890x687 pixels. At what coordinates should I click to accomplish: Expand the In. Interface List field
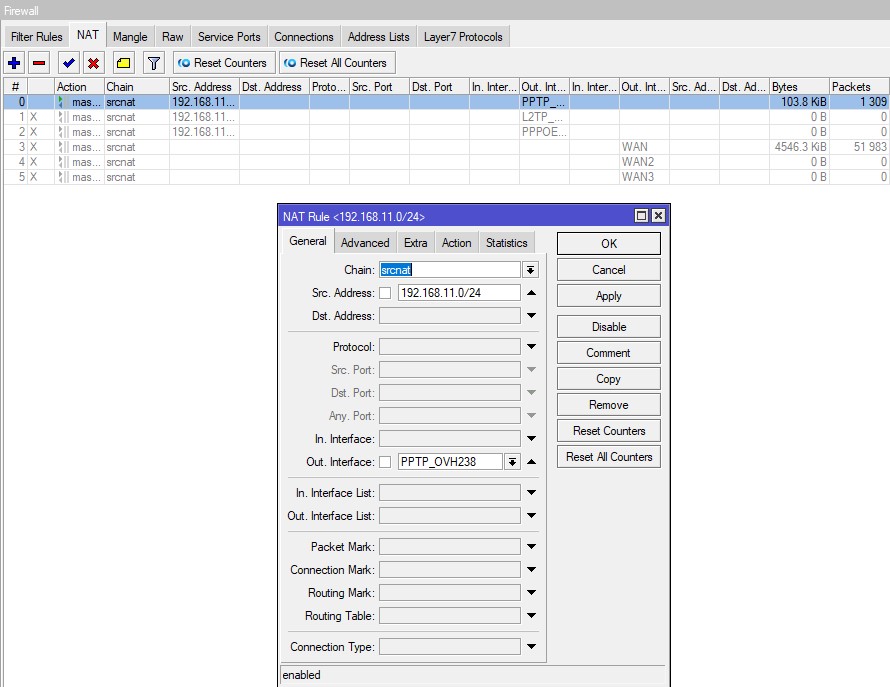coord(531,492)
